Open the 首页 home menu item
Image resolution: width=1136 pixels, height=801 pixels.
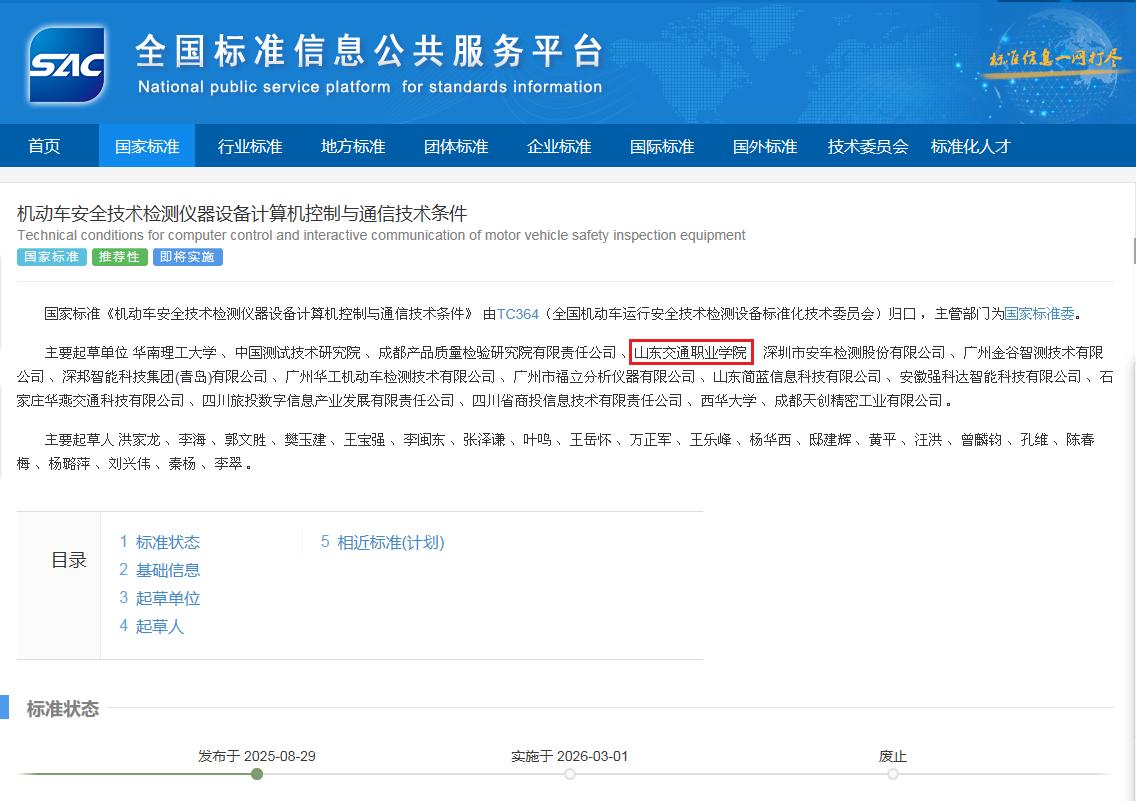(44, 146)
